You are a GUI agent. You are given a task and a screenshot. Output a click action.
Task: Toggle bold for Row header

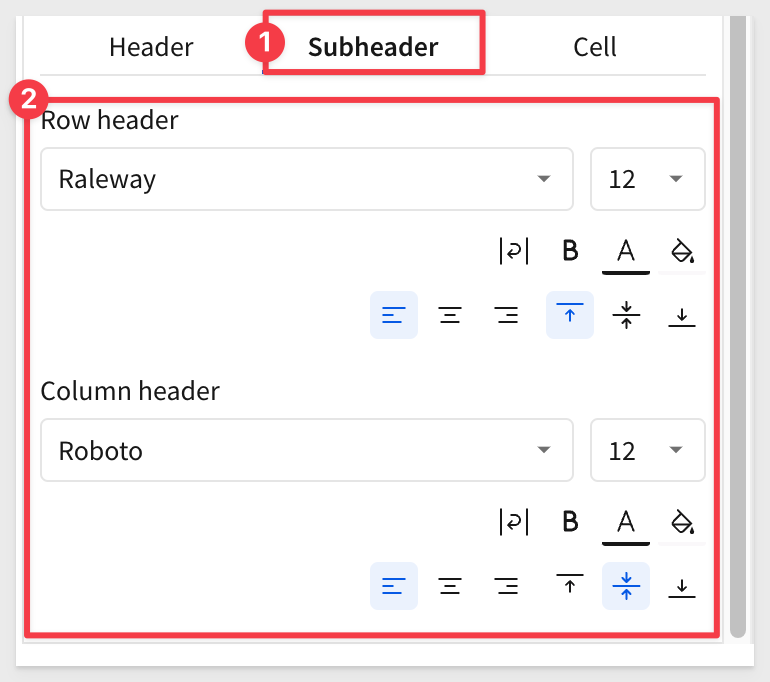pos(570,251)
